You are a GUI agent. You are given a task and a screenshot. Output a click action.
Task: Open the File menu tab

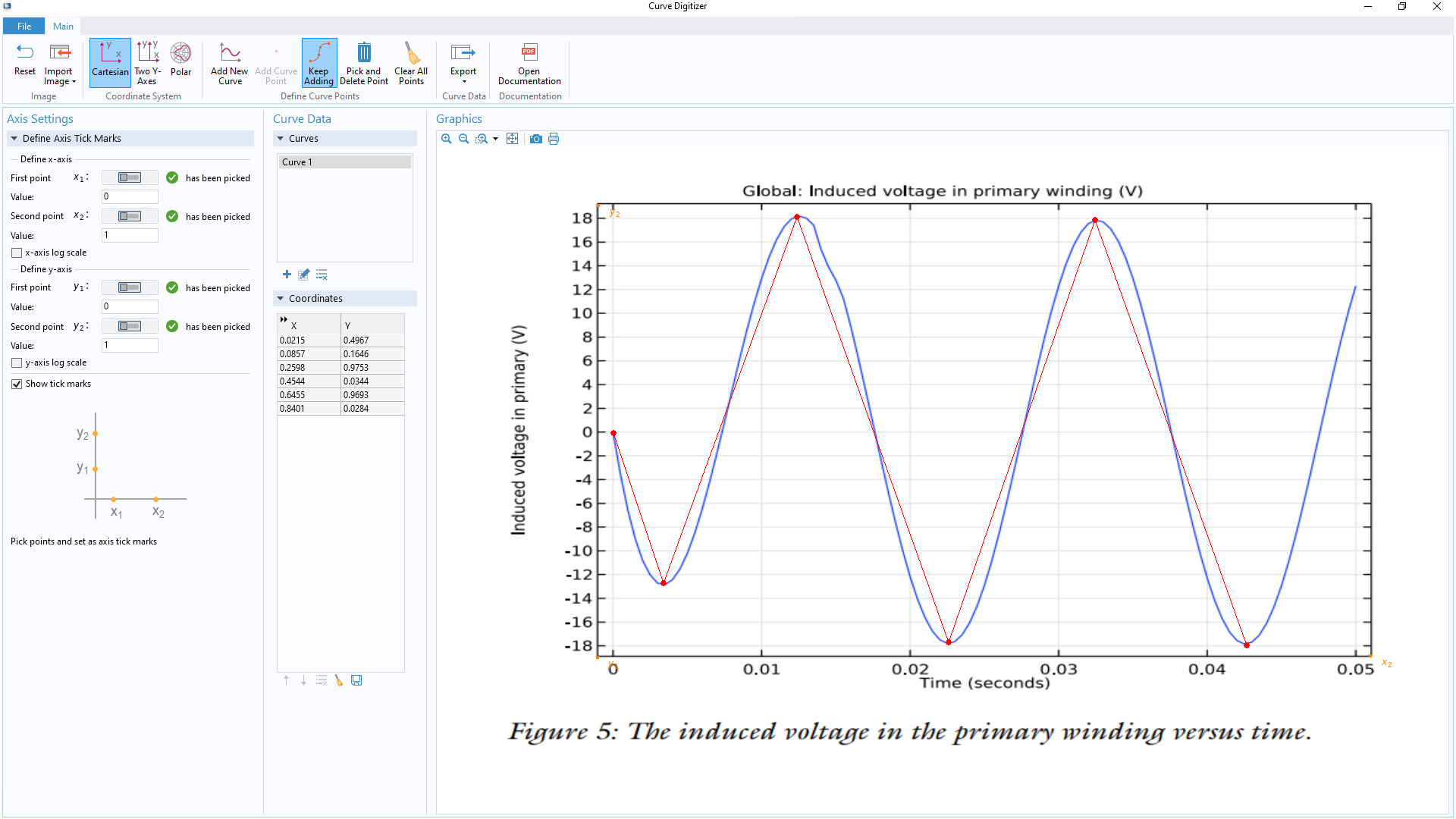click(24, 27)
